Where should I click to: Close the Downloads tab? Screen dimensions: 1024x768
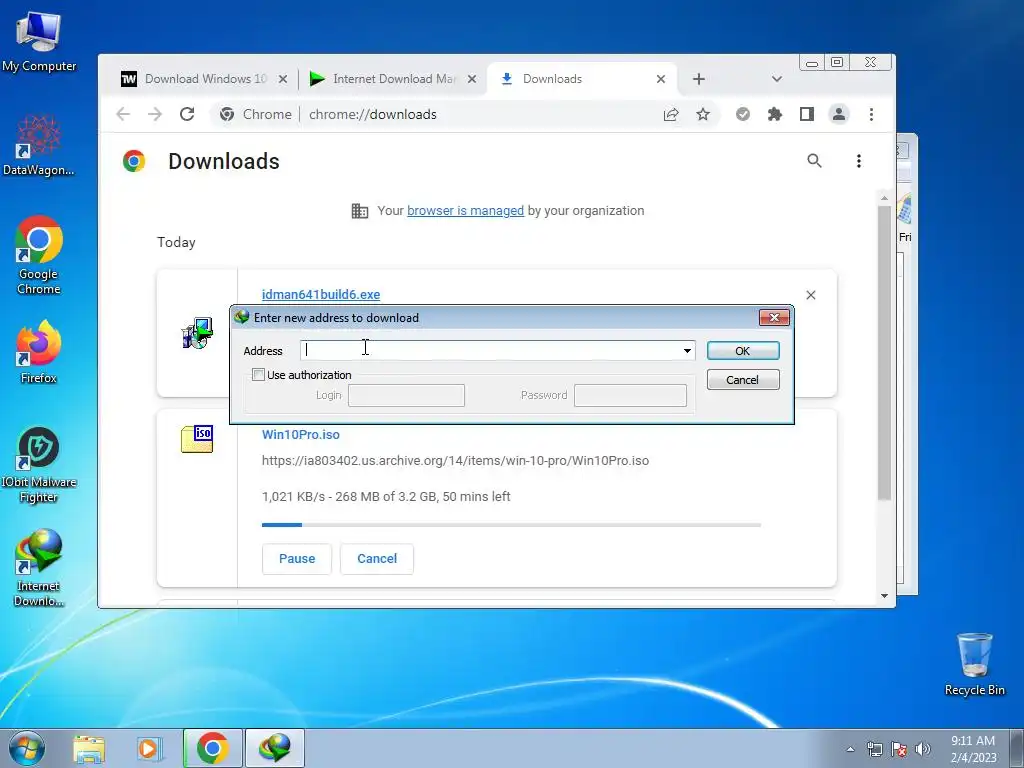coord(661,79)
